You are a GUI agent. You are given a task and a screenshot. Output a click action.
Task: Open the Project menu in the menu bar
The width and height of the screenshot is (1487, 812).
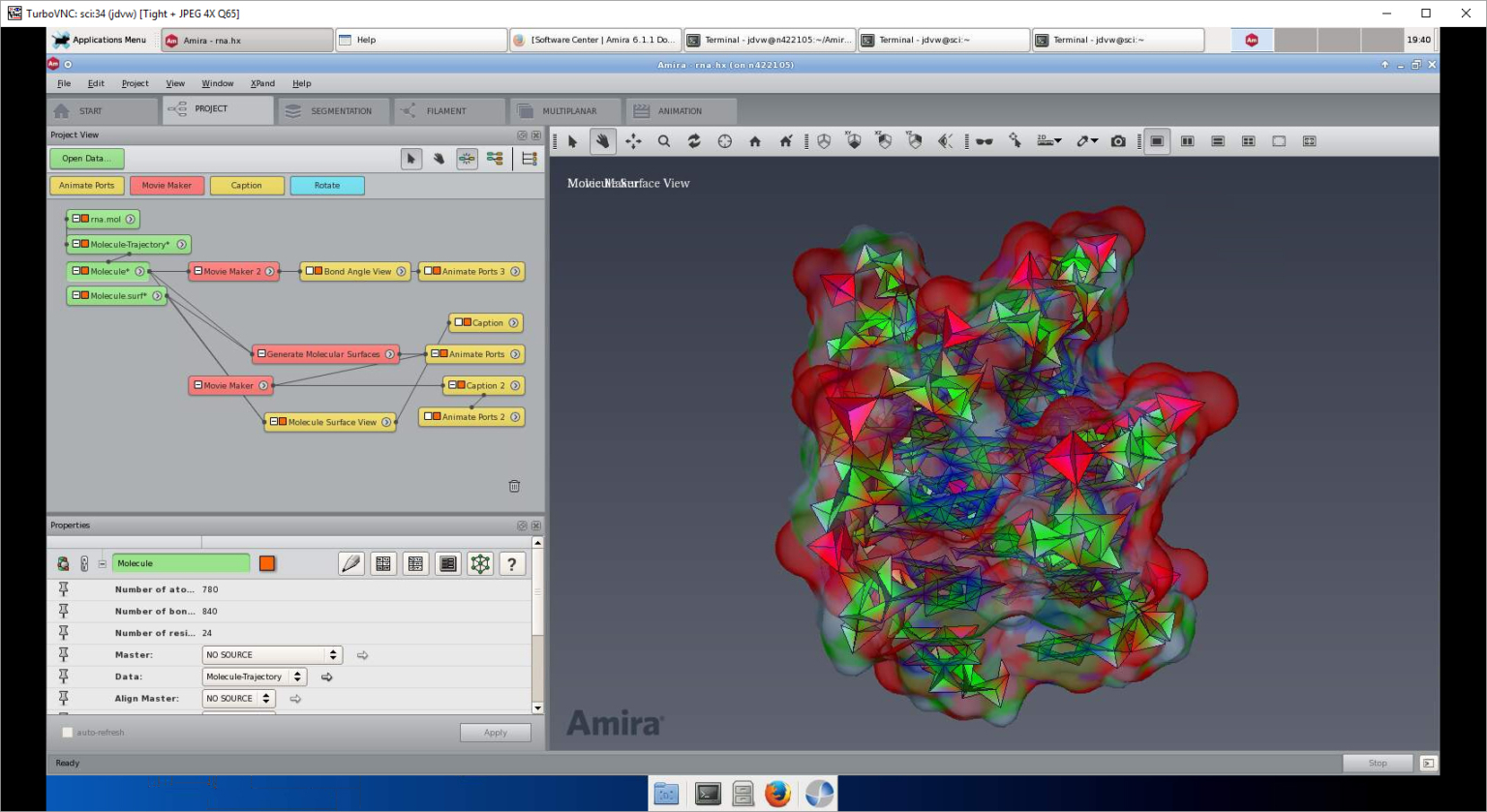135,83
